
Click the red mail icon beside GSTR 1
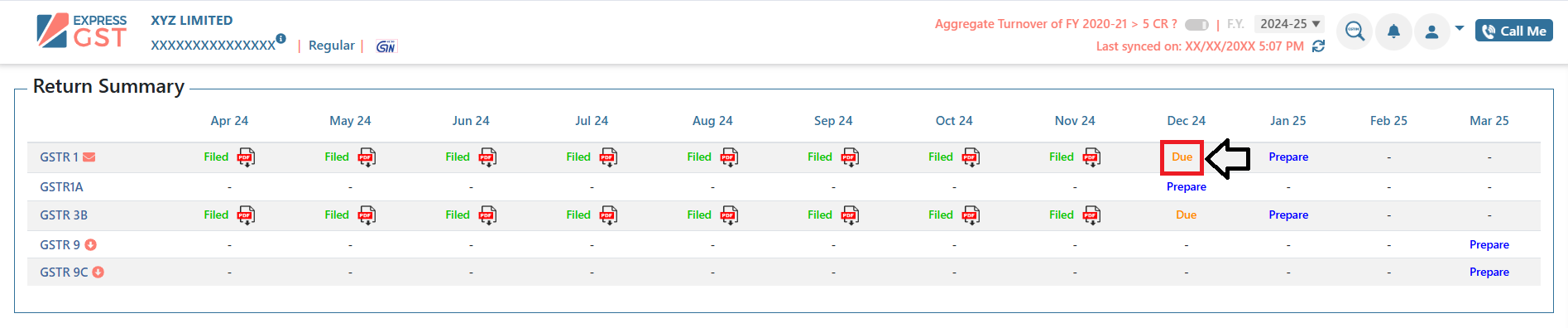pos(89,157)
